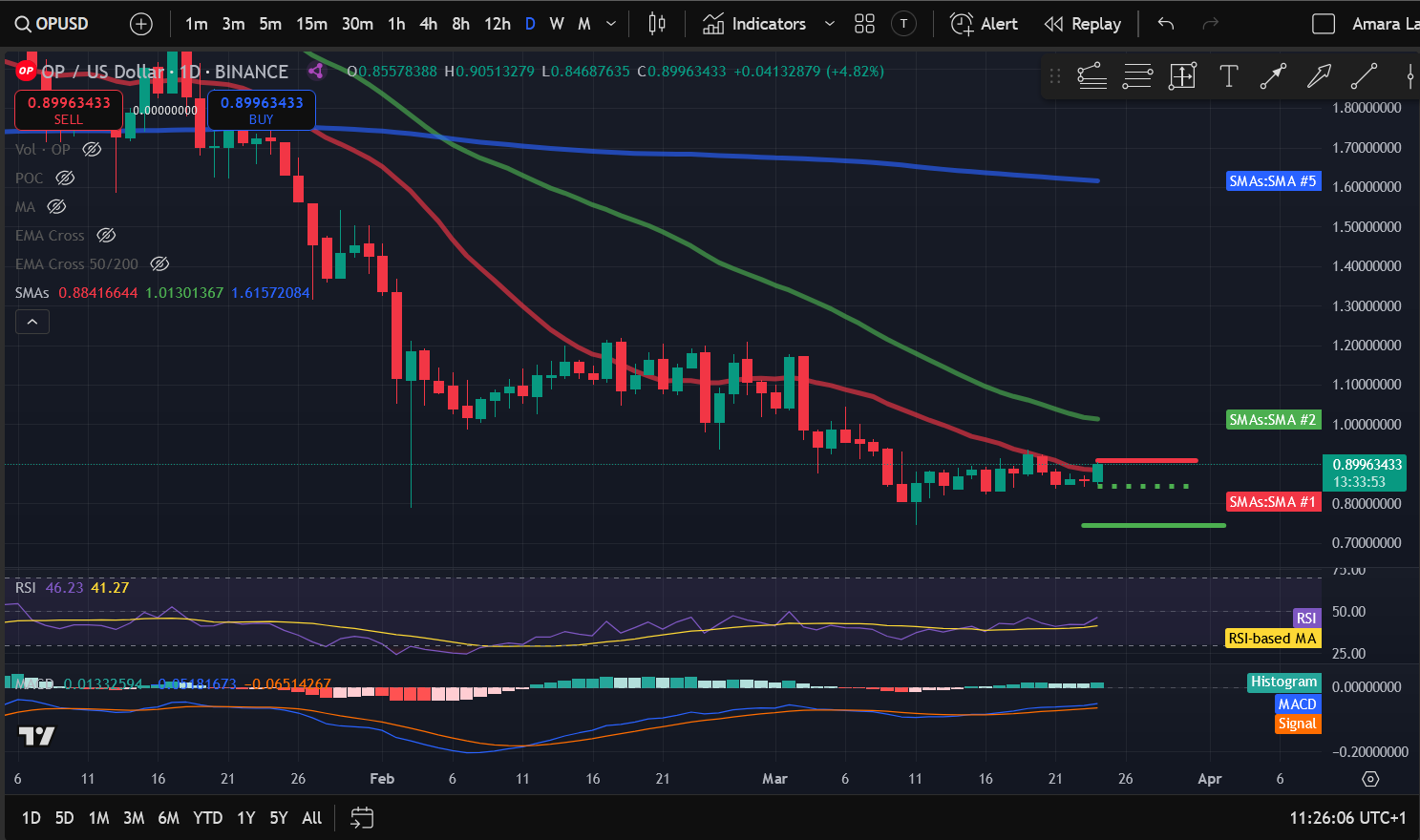Select the dotted green horizontal line drawing
Image resolution: width=1420 pixels, height=840 pixels.
[x=1143, y=486]
